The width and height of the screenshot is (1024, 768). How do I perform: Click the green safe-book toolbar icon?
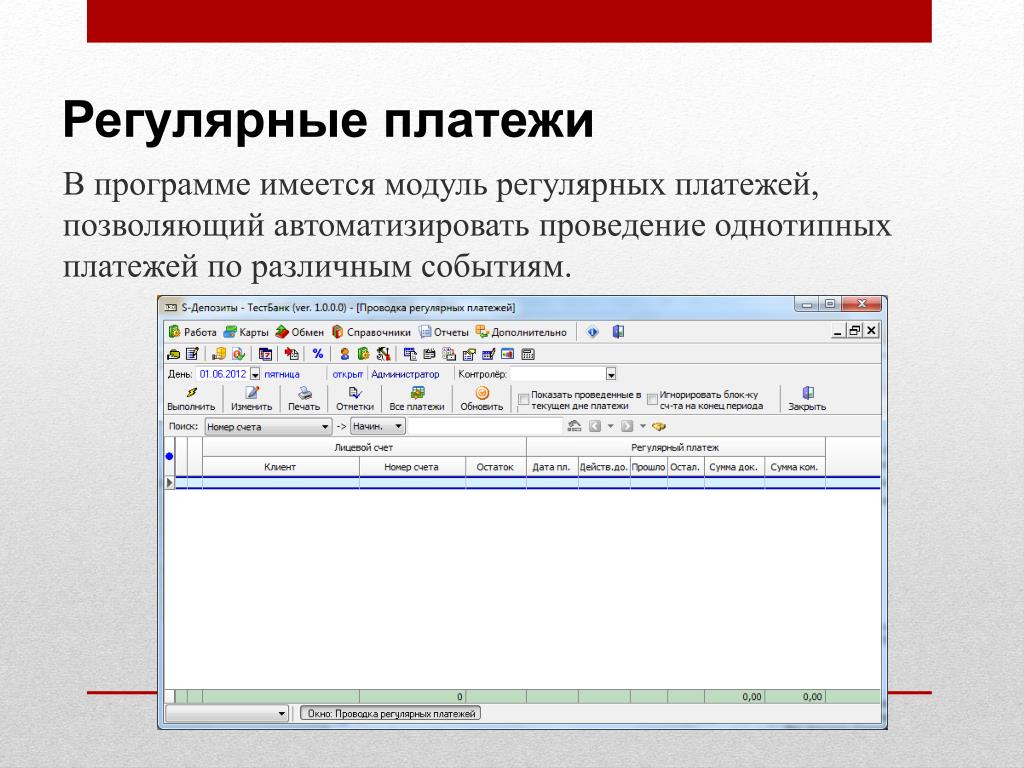tap(364, 354)
